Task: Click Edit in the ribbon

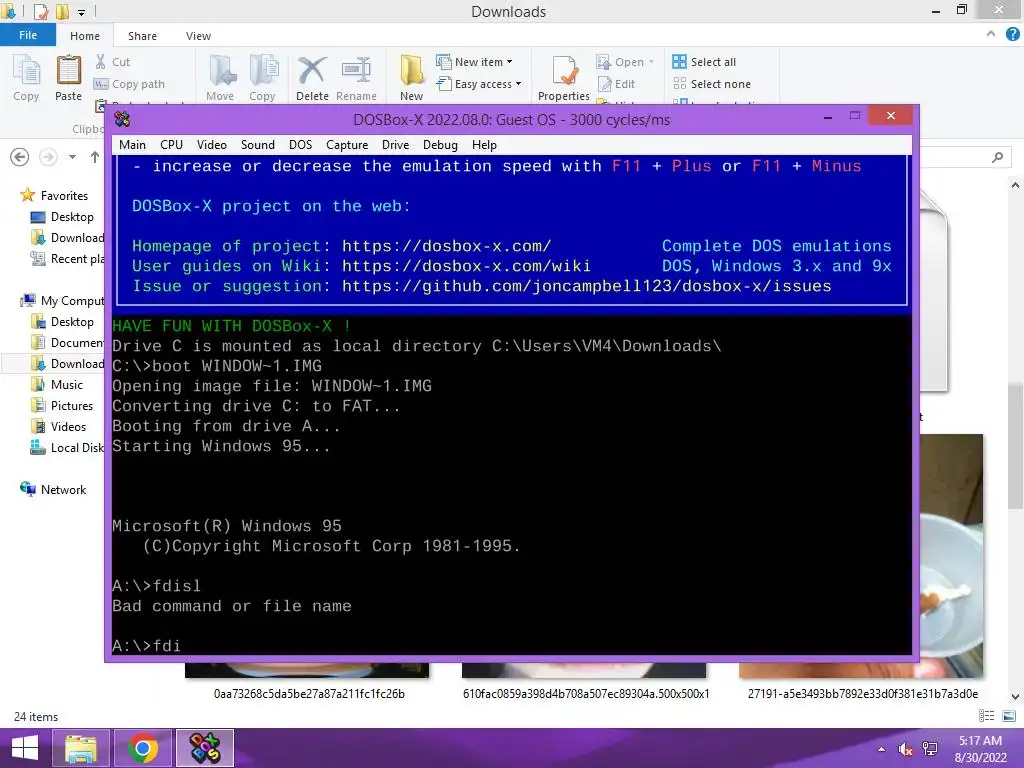Action: tap(616, 84)
